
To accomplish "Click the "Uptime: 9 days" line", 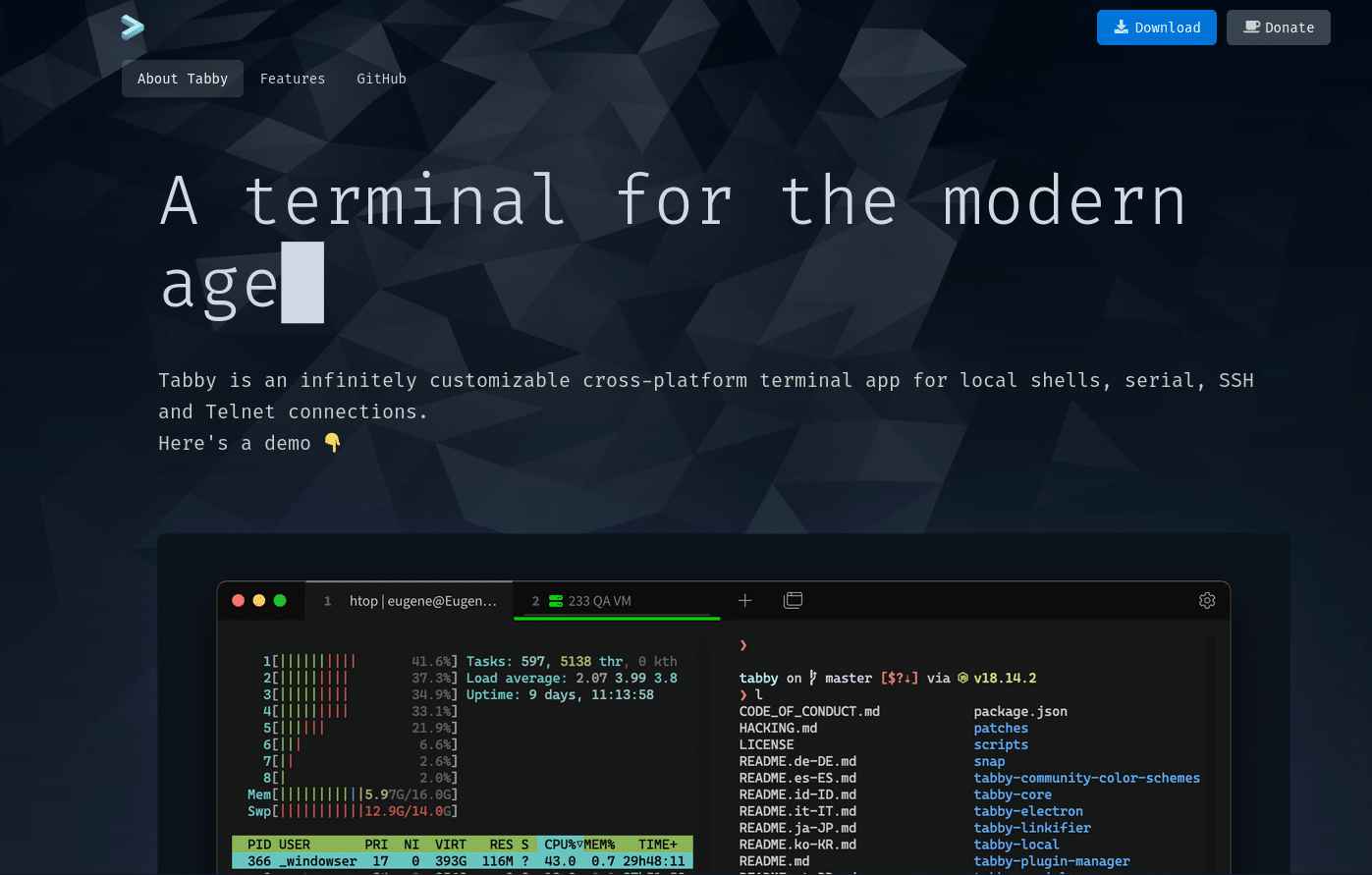I will pyautogui.click(x=560, y=694).
